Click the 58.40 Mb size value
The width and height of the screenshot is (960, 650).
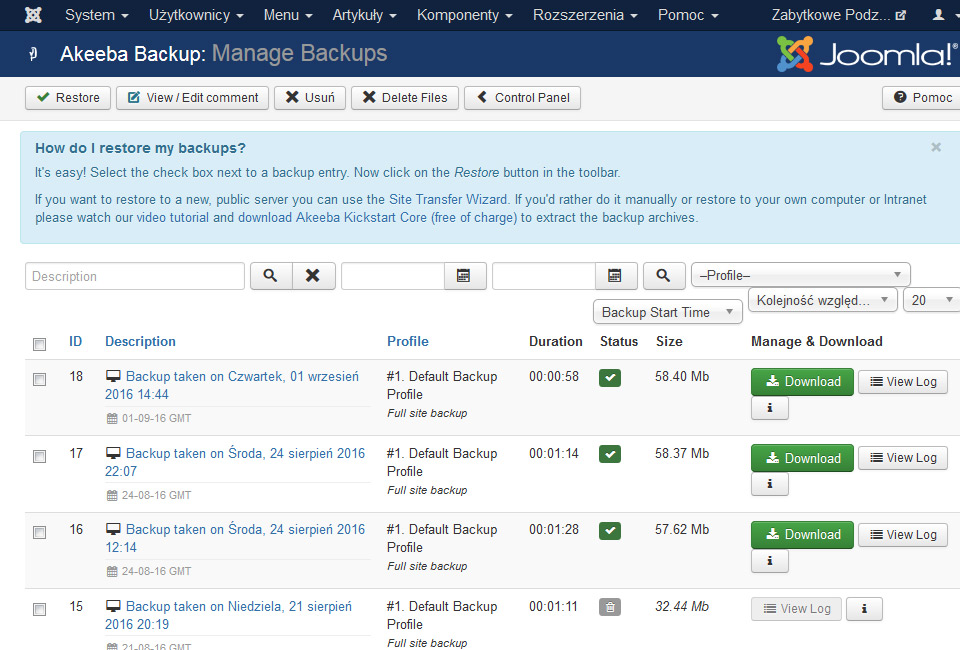point(682,376)
